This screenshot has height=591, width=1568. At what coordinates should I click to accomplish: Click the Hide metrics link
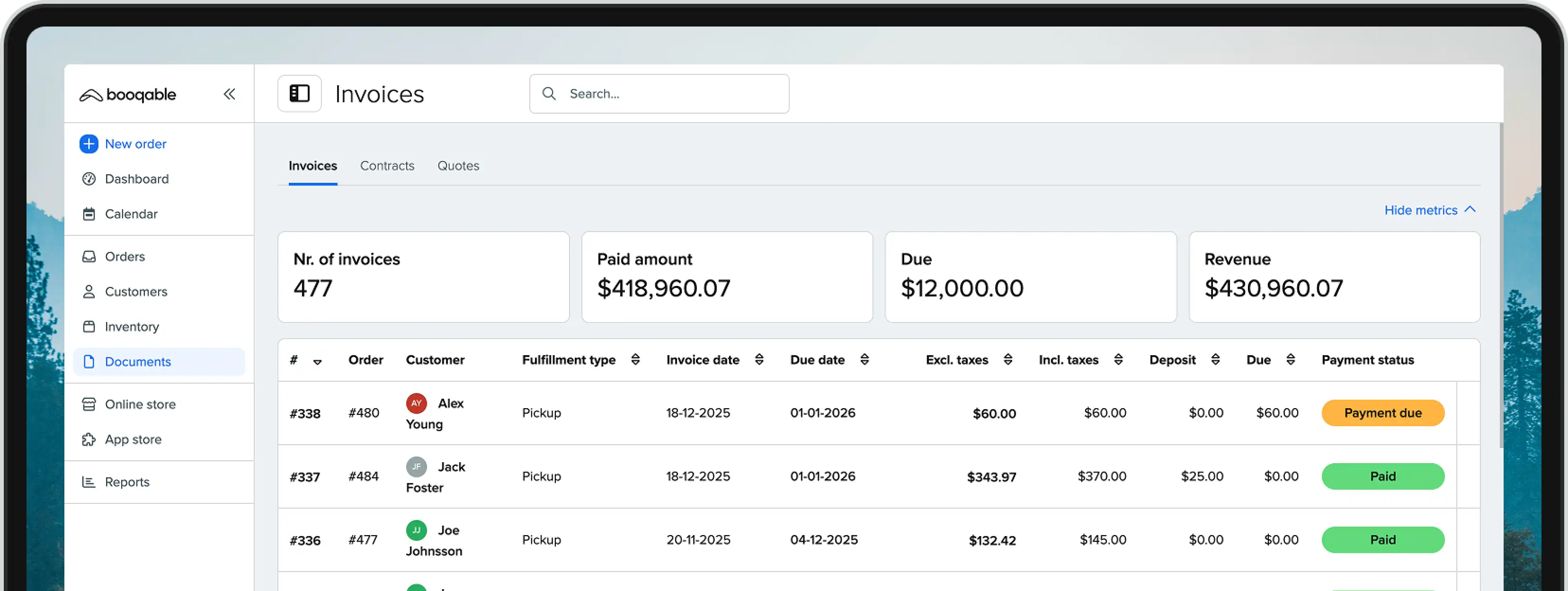pos(1421,210)
